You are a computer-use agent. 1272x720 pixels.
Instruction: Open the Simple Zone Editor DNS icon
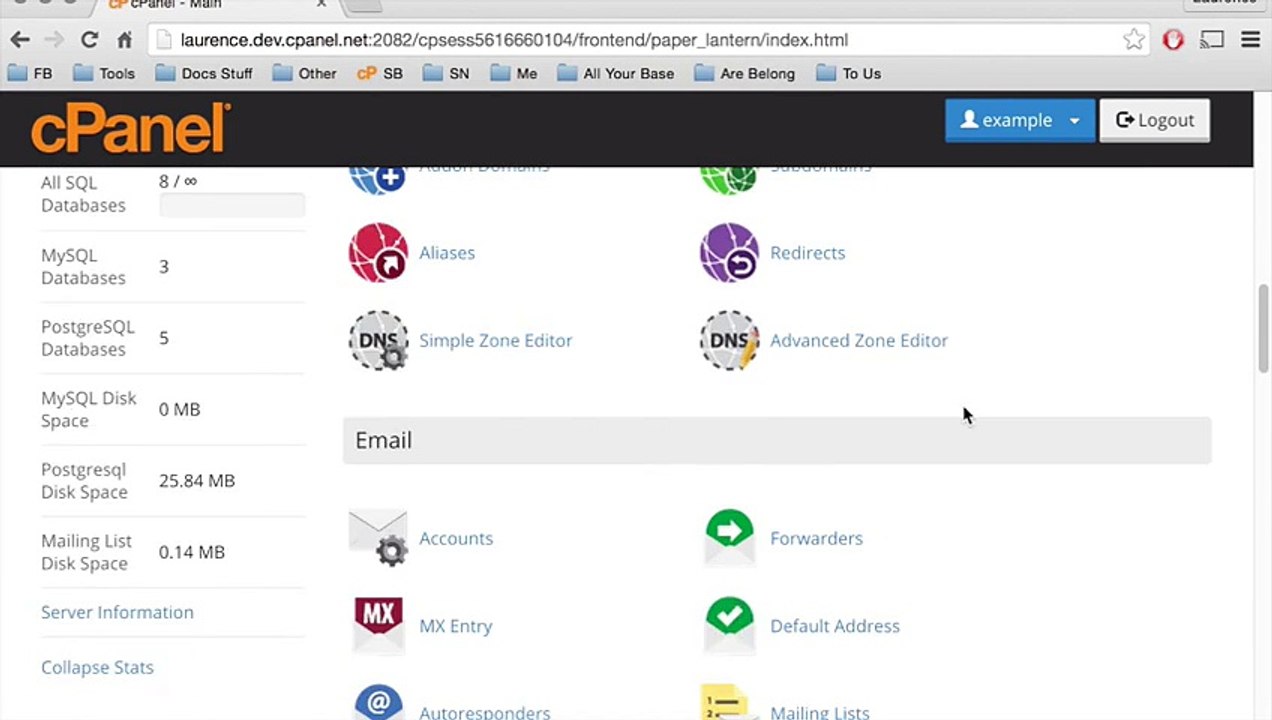point(378,341)
